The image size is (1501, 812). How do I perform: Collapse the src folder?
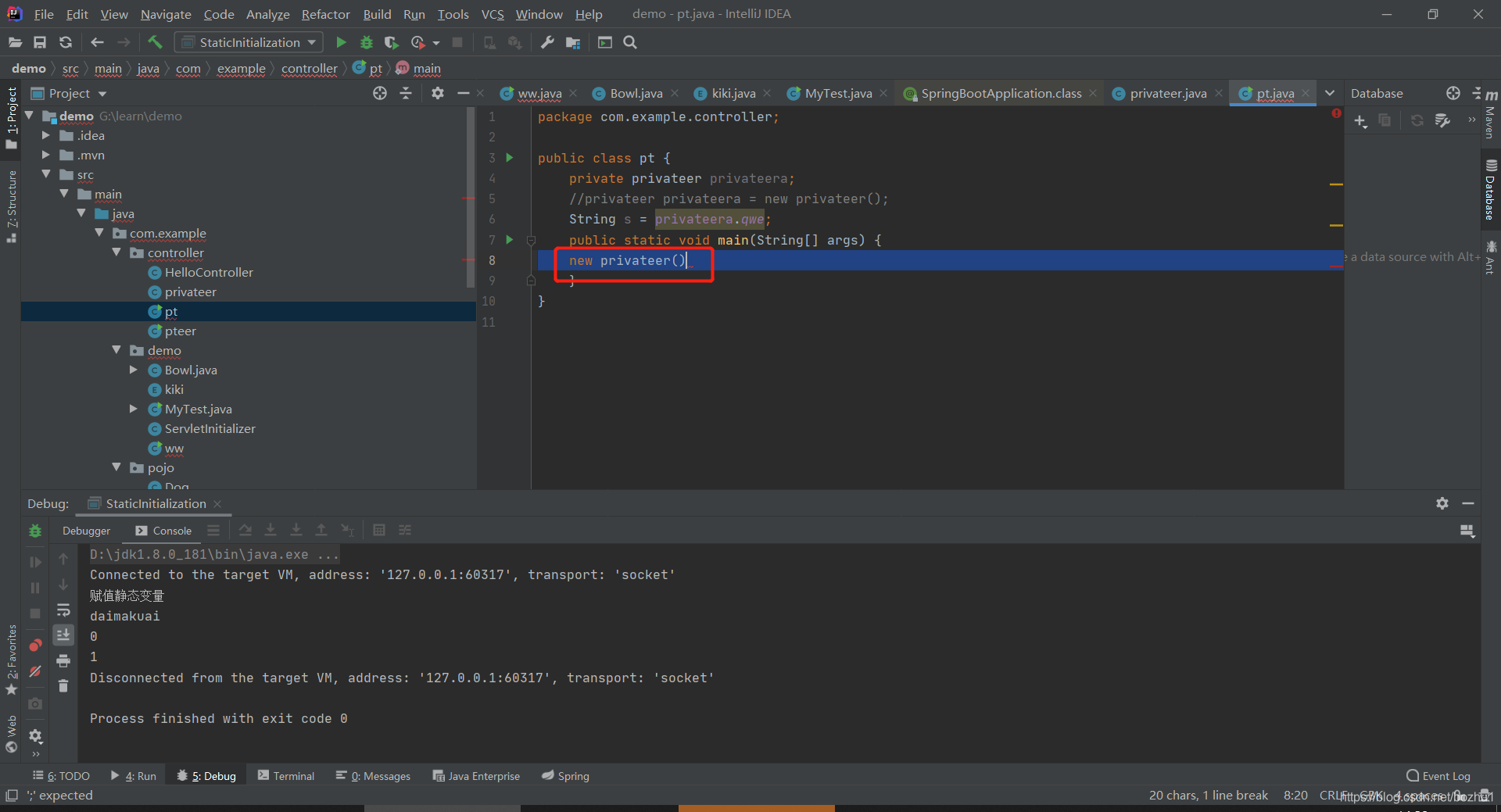[46, 174]
